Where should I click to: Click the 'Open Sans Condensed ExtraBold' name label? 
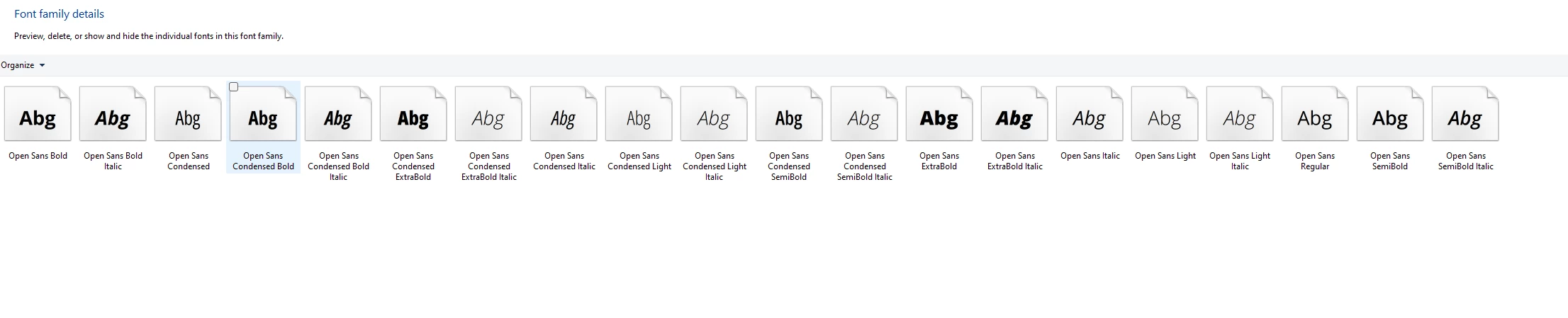[x=413, y=166]
